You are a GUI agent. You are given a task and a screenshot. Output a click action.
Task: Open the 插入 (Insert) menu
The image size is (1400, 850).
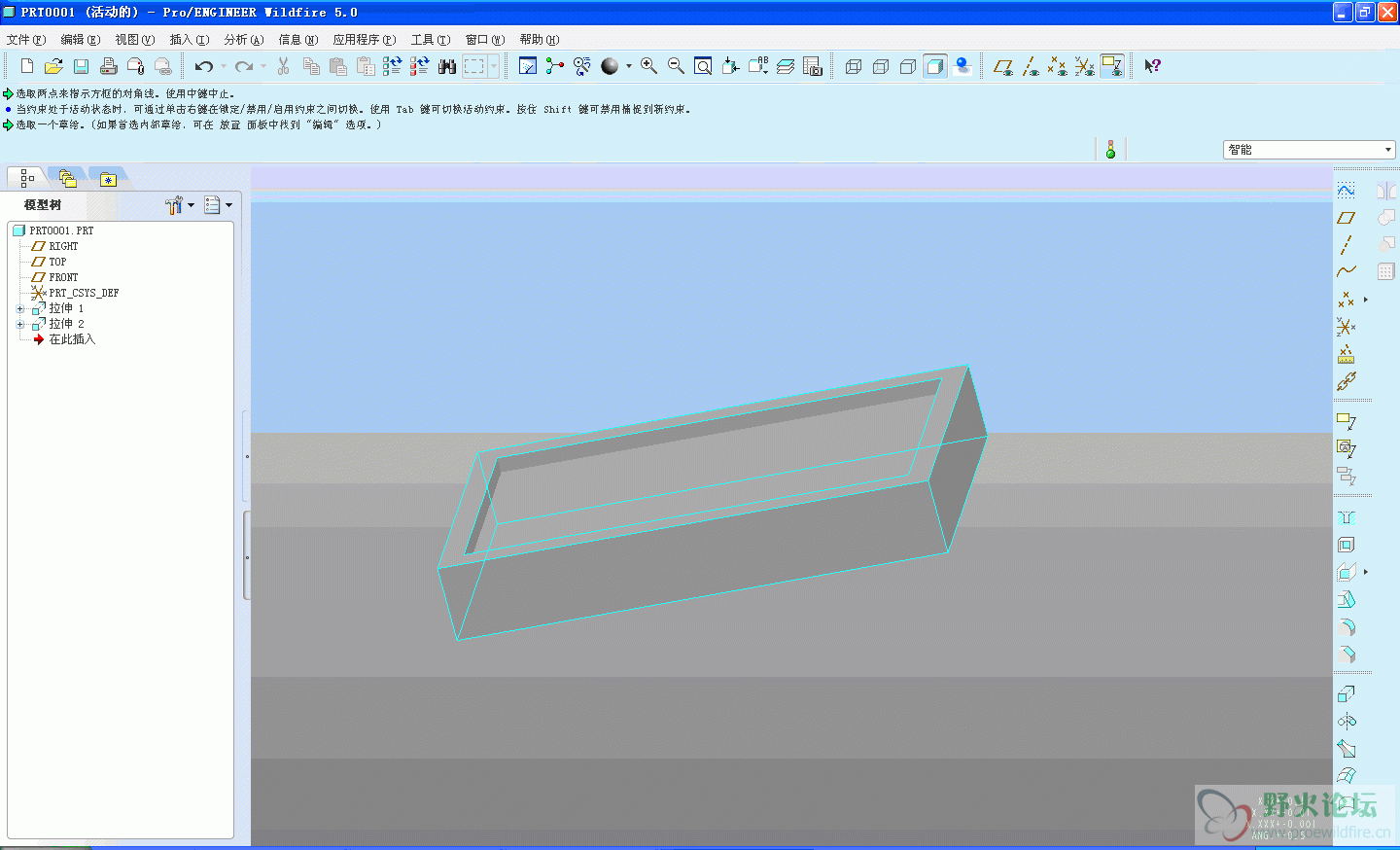[190, 40]
